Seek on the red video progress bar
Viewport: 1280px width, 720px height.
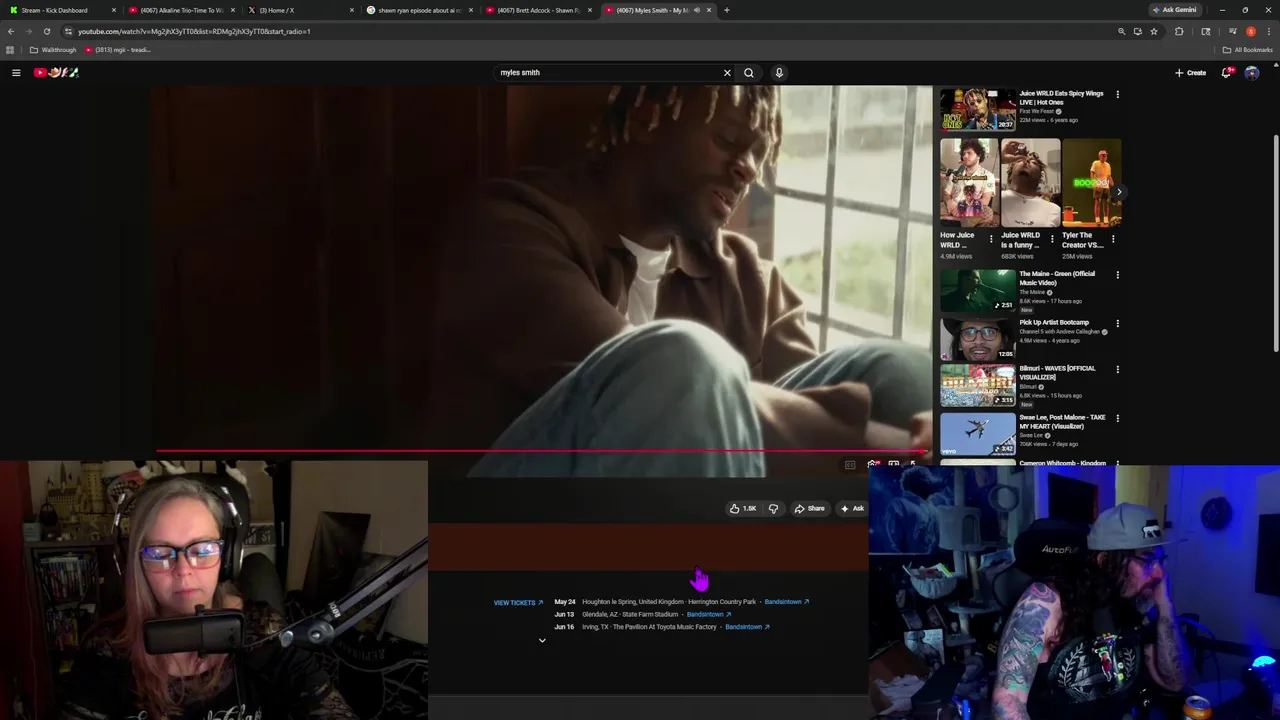[542, 450]
